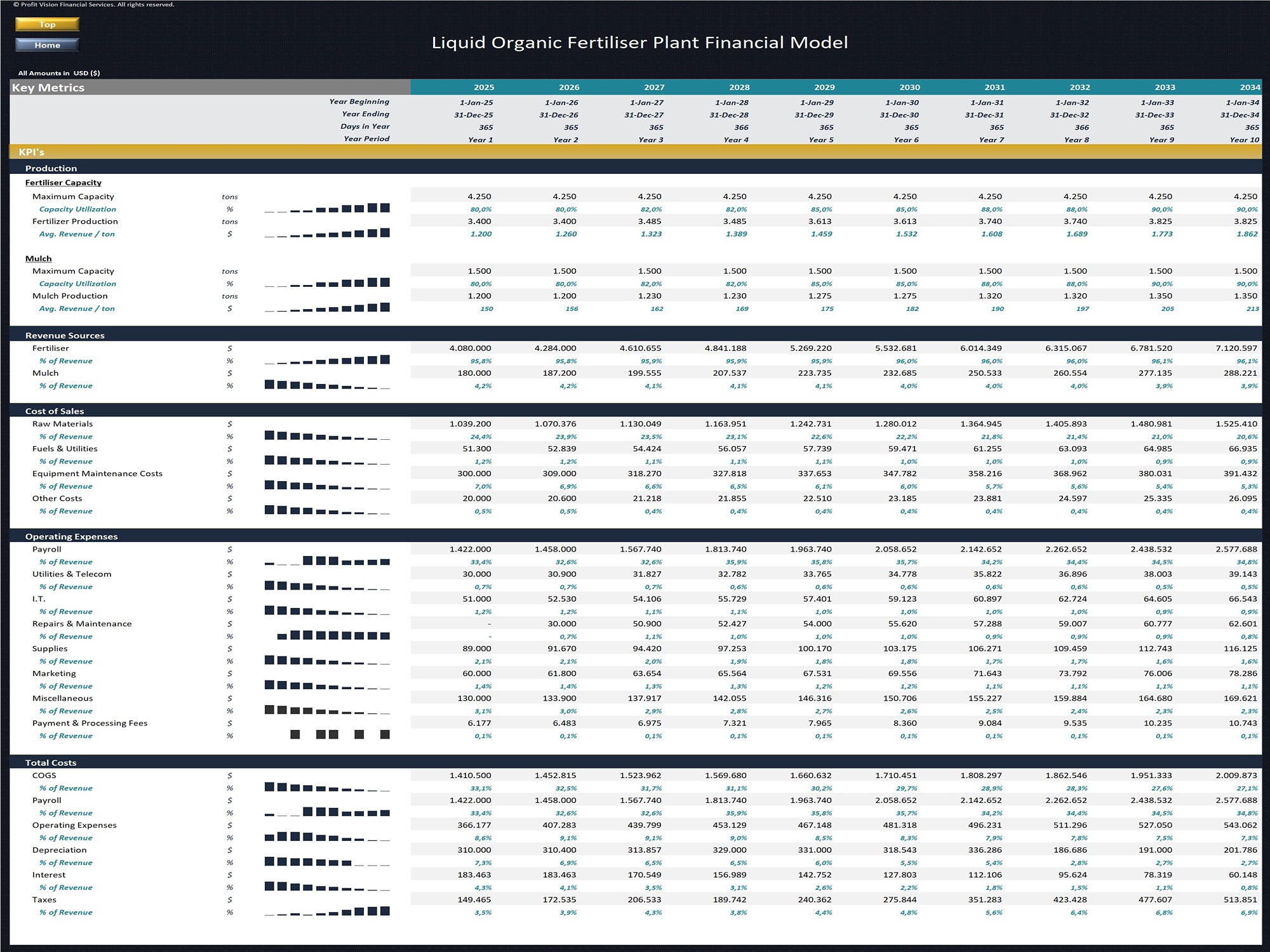
Task: Click the Raw Materials % of Revenue sparkline
Action: pos(327,436)
